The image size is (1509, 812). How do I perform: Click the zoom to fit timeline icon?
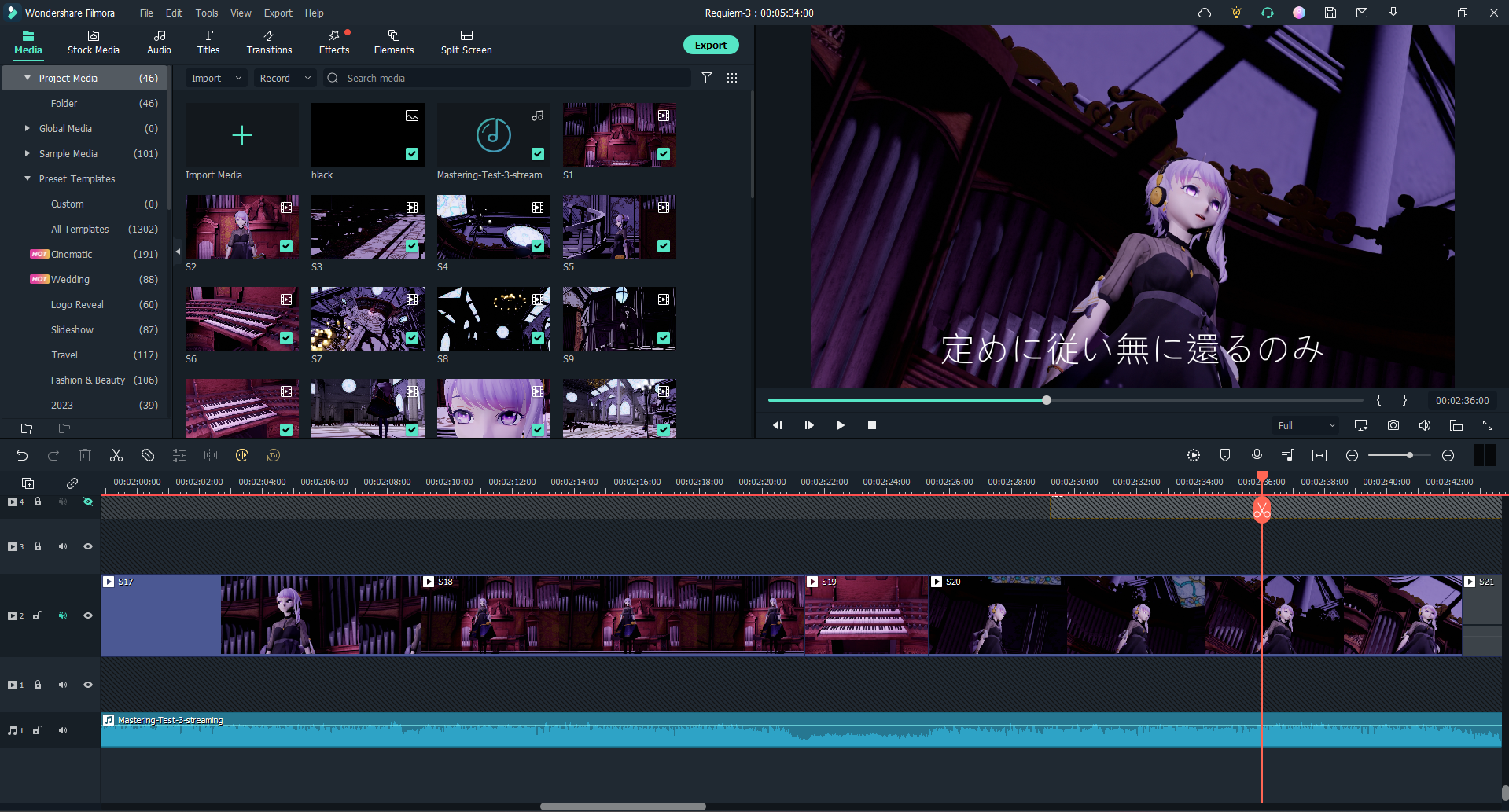pos(1319,455)
